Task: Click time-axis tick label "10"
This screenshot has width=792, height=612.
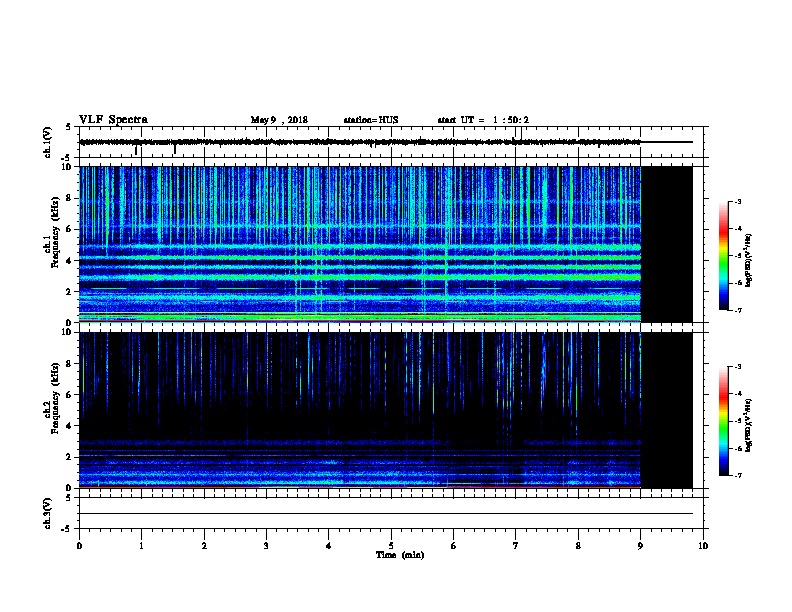Action: tap(703, 546)
